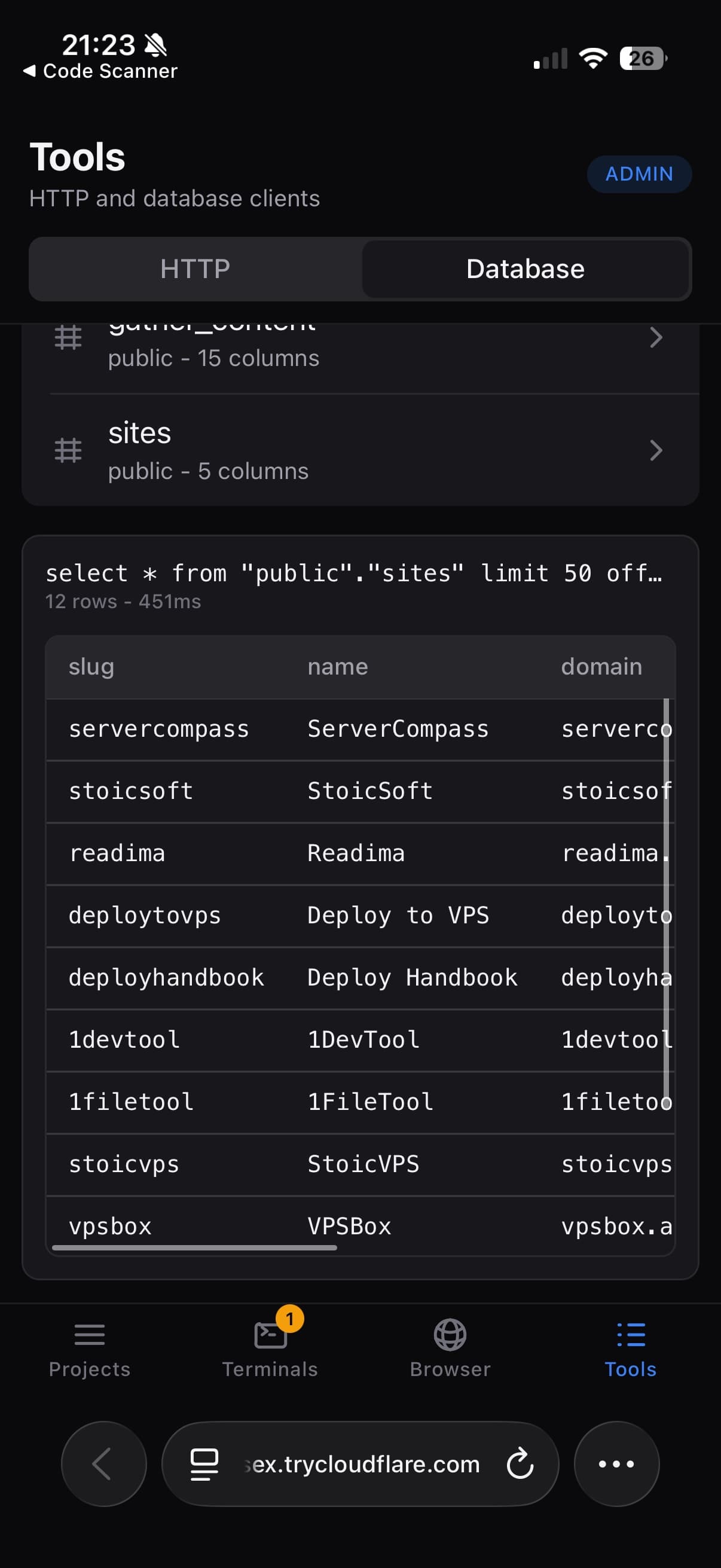Select the Database tab
Screen dimensions: 721x1568
[x=526, y=269]
